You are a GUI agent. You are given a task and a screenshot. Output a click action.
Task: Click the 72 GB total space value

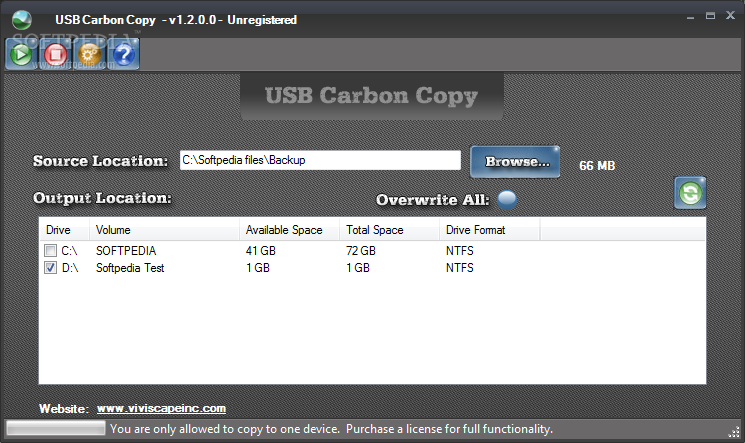pos(361,250)
